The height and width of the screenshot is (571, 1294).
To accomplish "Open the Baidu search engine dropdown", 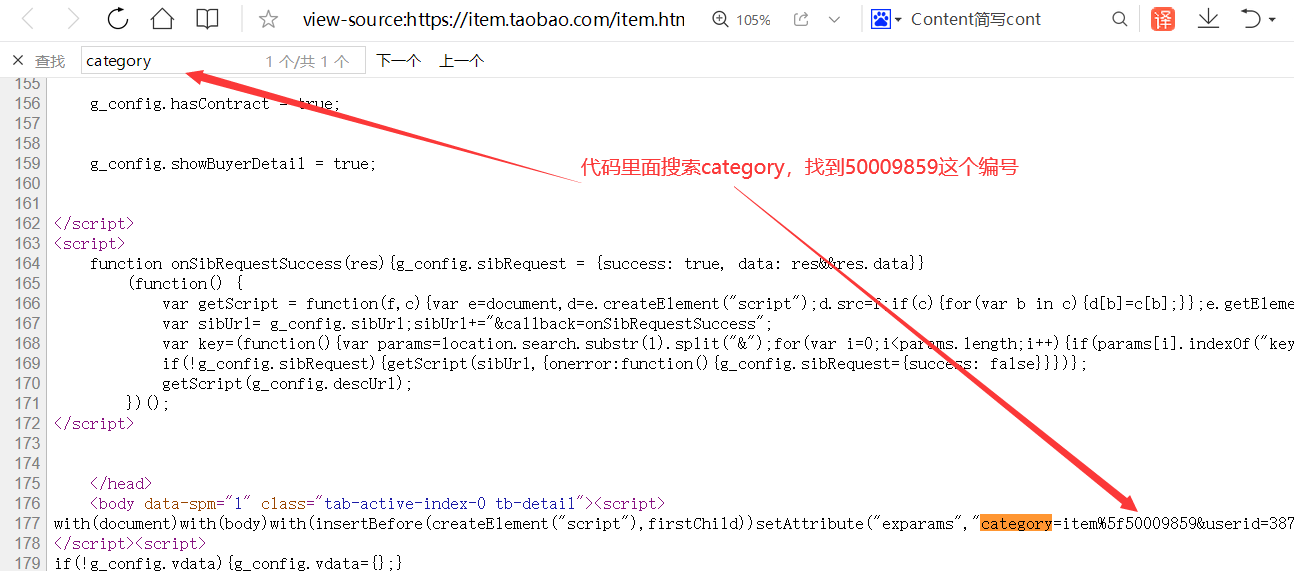I will pyautogui.click(x=886, y=20).
